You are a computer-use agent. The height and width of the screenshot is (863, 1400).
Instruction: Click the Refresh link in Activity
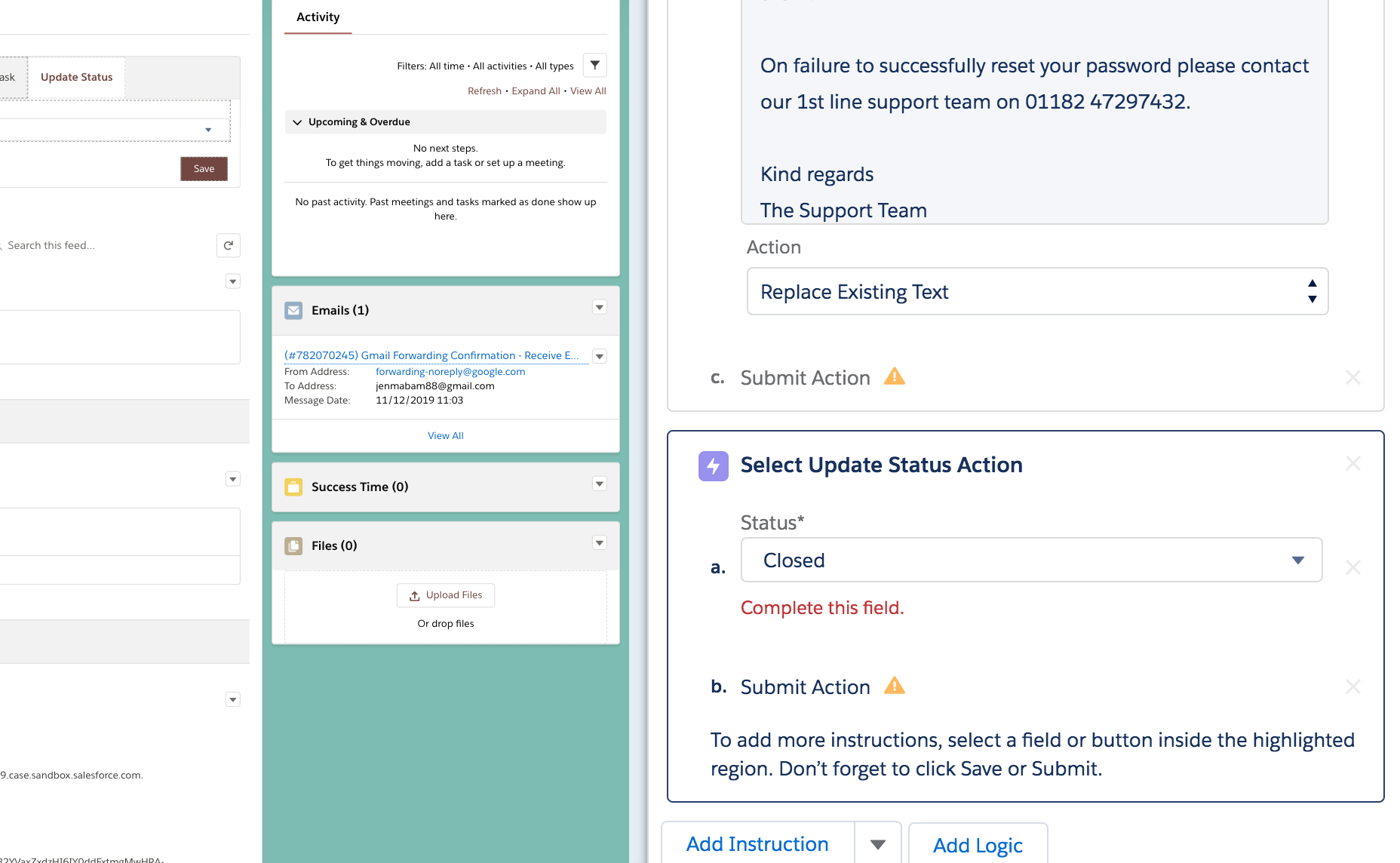tap(484, 91)
